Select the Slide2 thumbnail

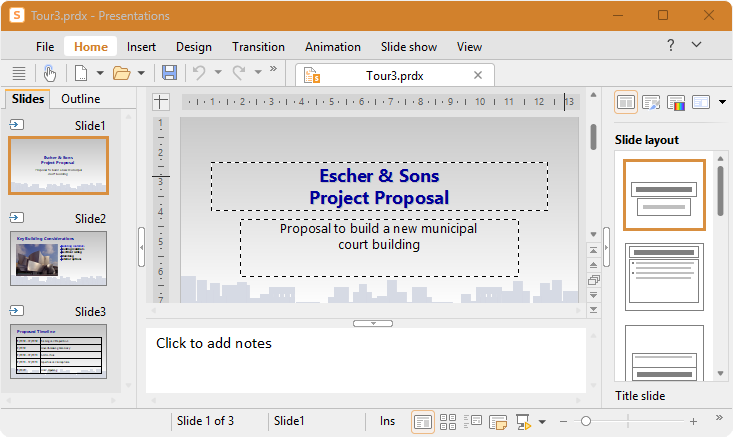tap(58, 258)
